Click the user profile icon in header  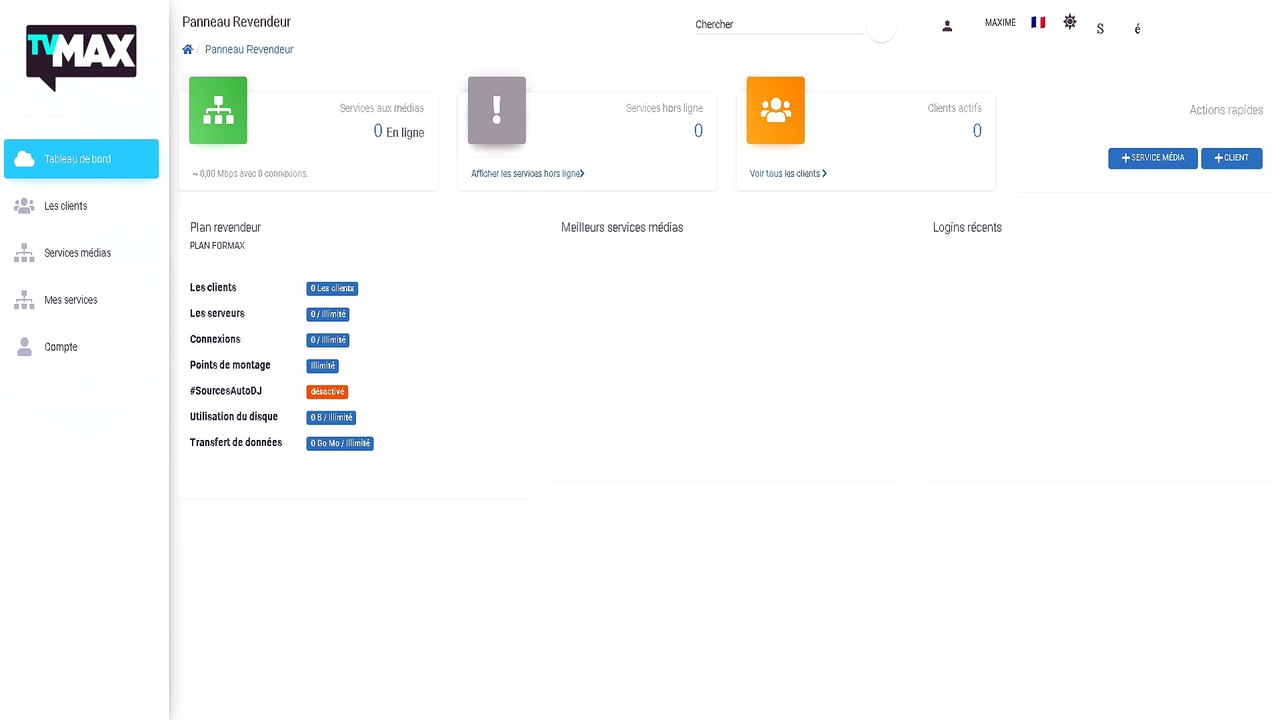pyautogui.click(x=947, y=26)
